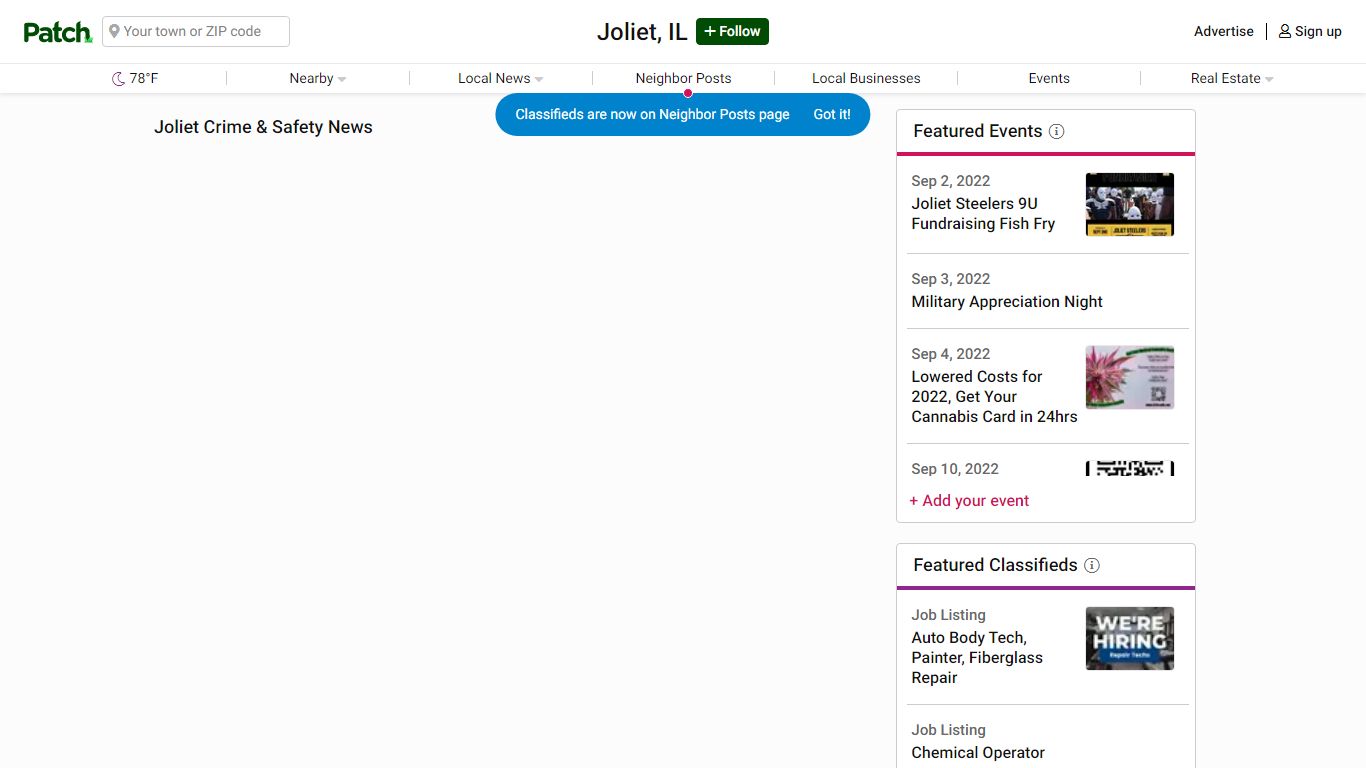Go to Events tab

1049,78
